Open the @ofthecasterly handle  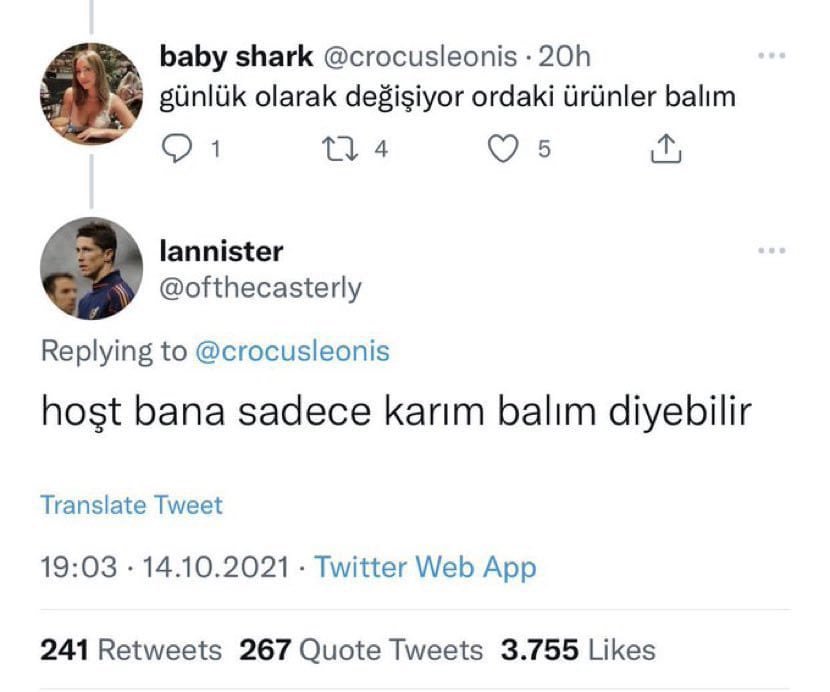pos(261,288)
